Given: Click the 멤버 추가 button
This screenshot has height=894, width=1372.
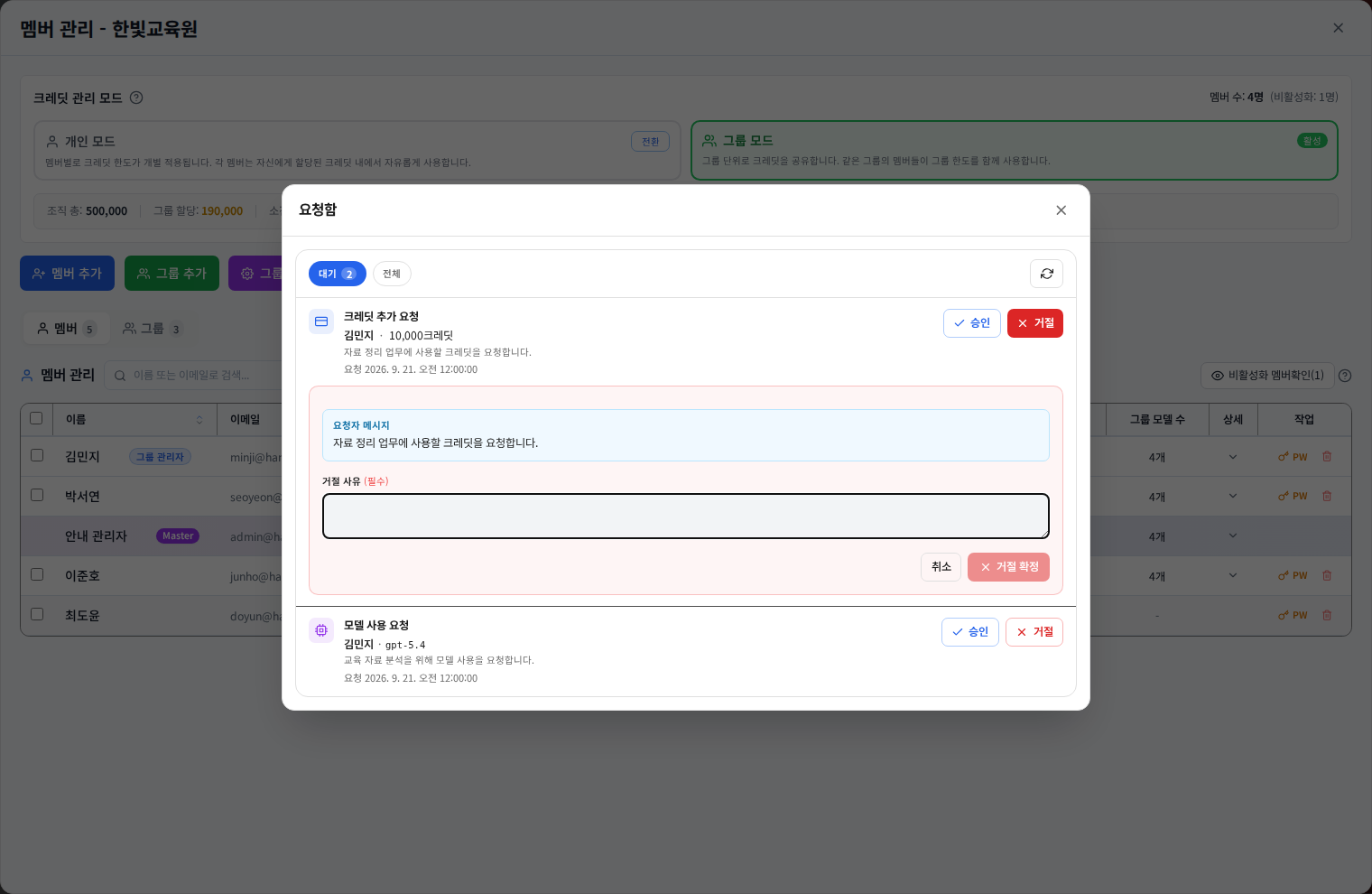Looking at the screenshot, I should 67,273.
